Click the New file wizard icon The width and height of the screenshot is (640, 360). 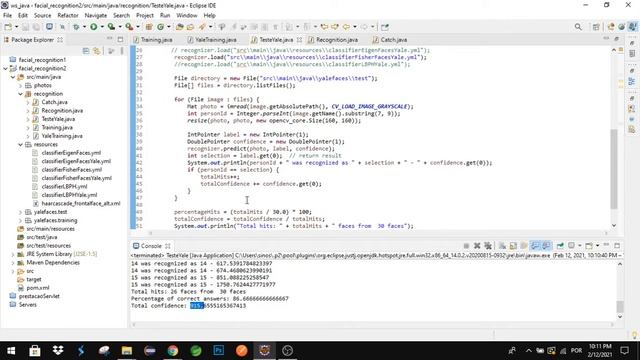coord(8,27)
